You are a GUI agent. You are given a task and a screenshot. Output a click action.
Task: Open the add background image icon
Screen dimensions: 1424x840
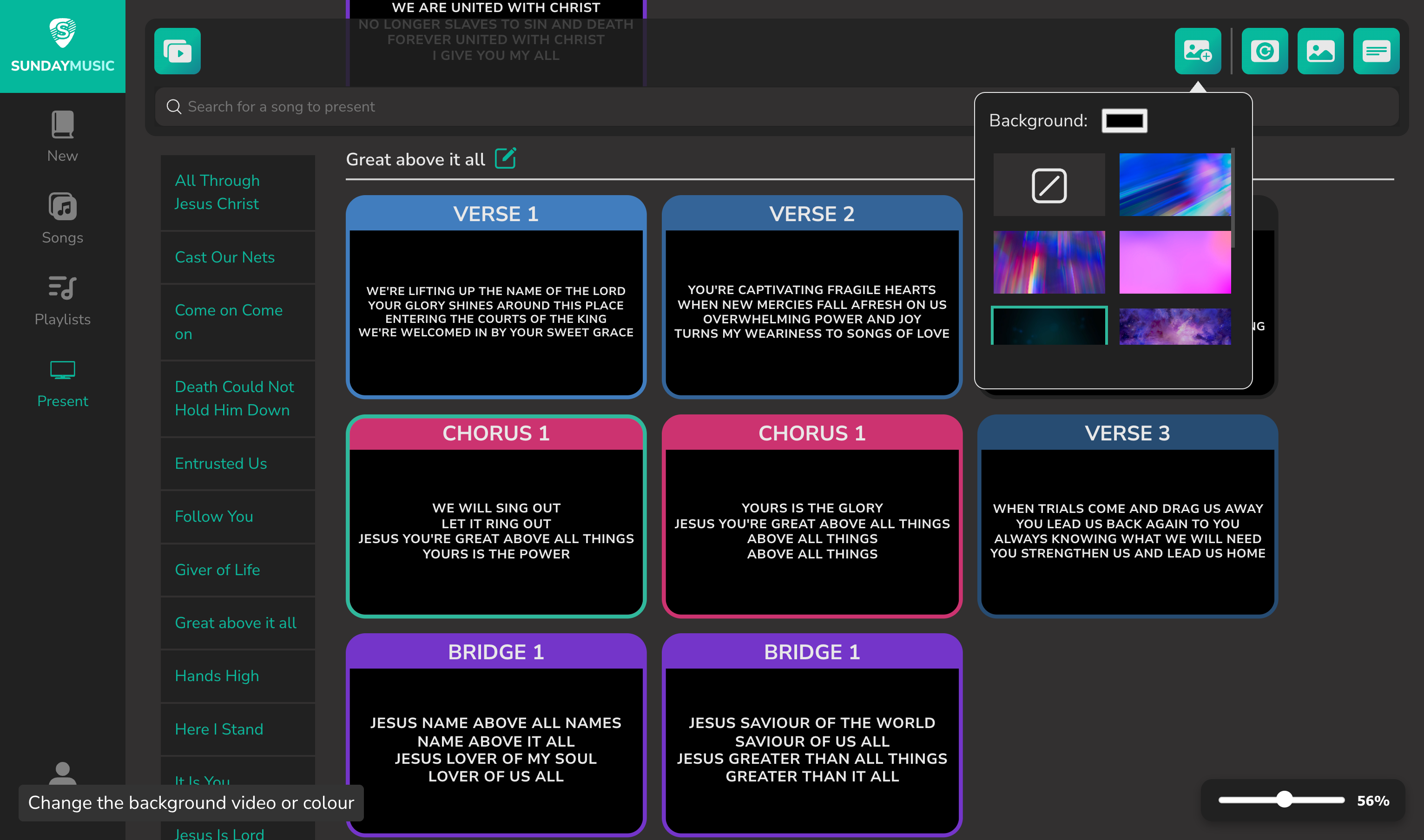point(1198,51)
